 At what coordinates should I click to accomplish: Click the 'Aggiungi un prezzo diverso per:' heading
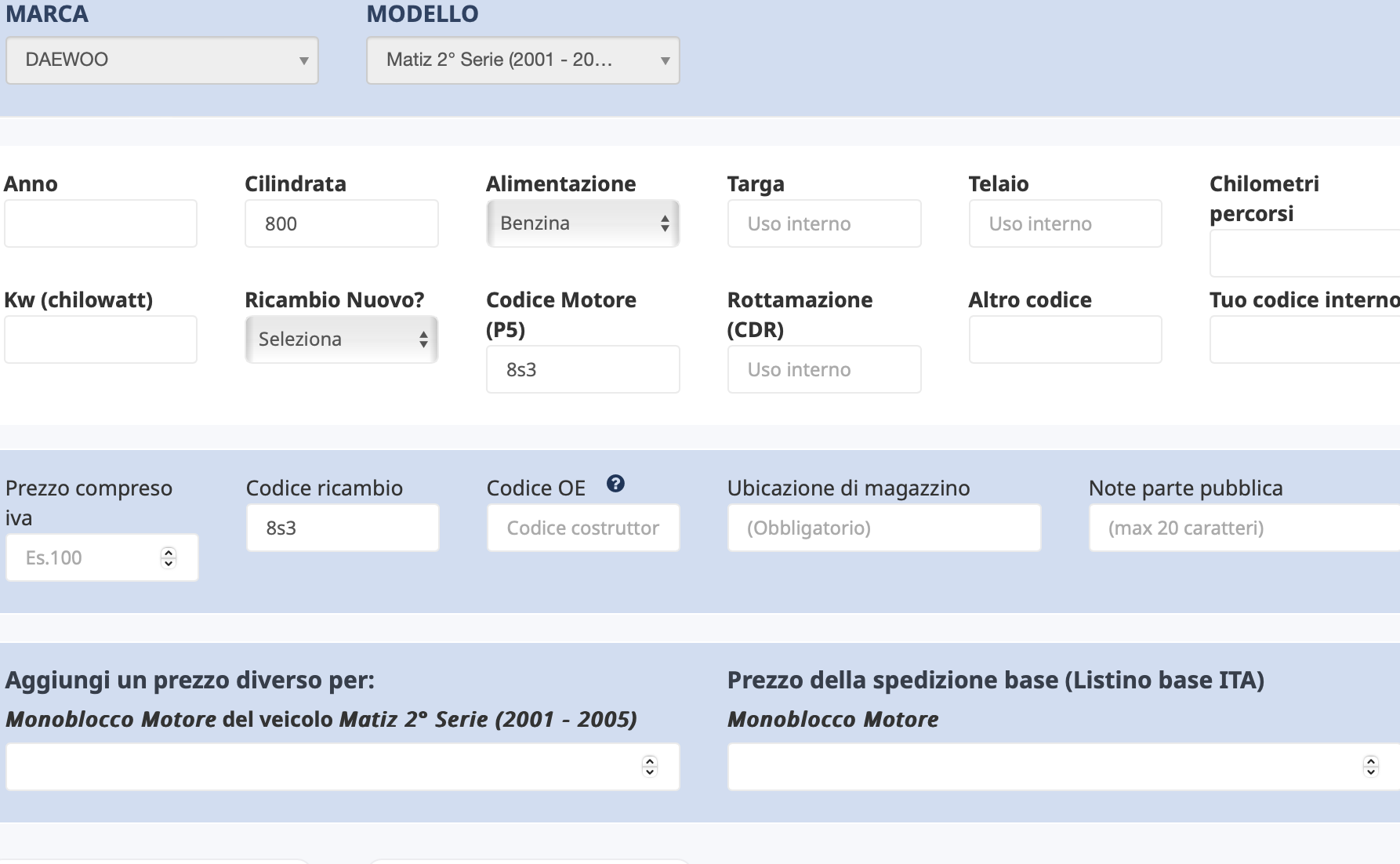[190, 680]
